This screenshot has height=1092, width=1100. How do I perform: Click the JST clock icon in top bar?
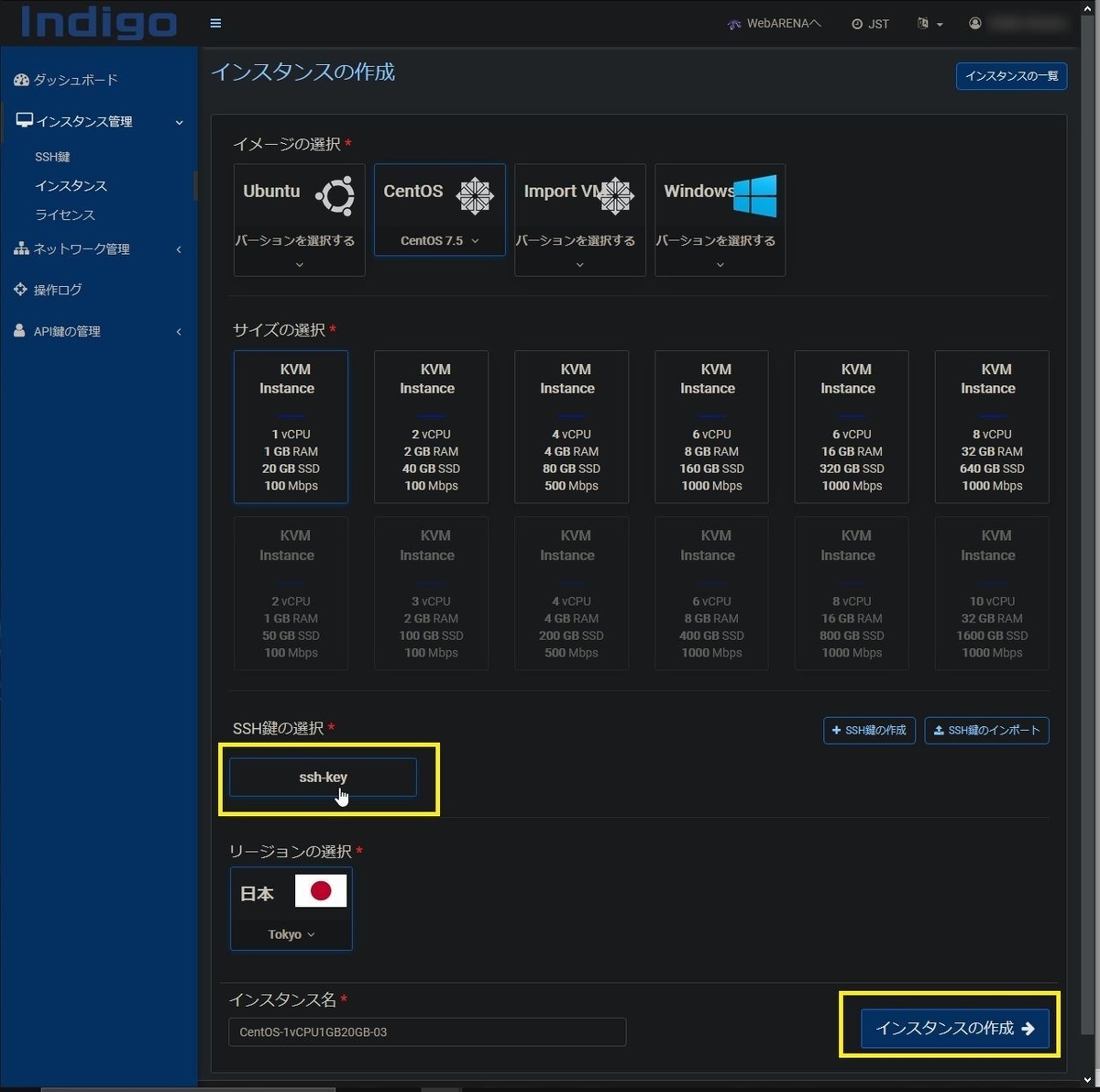click(x=856, y=24)
